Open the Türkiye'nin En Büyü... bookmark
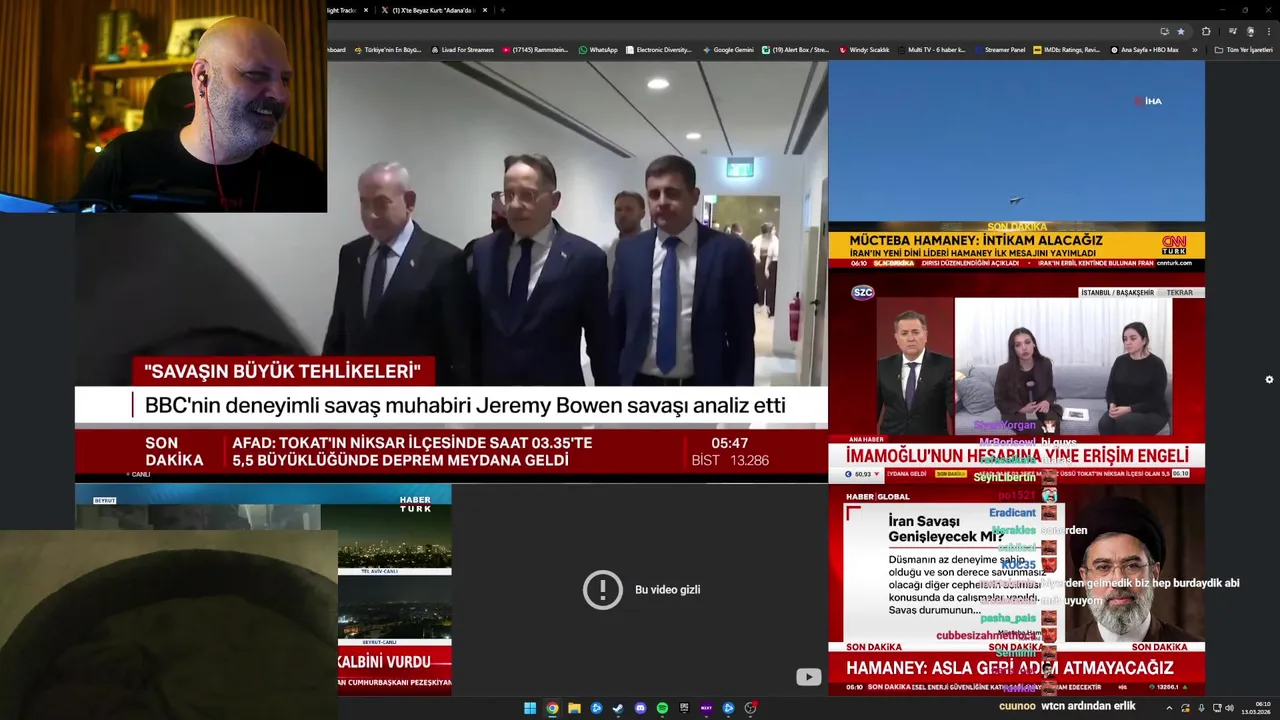This screenshot has height=720, width=1280. (387, 49)
